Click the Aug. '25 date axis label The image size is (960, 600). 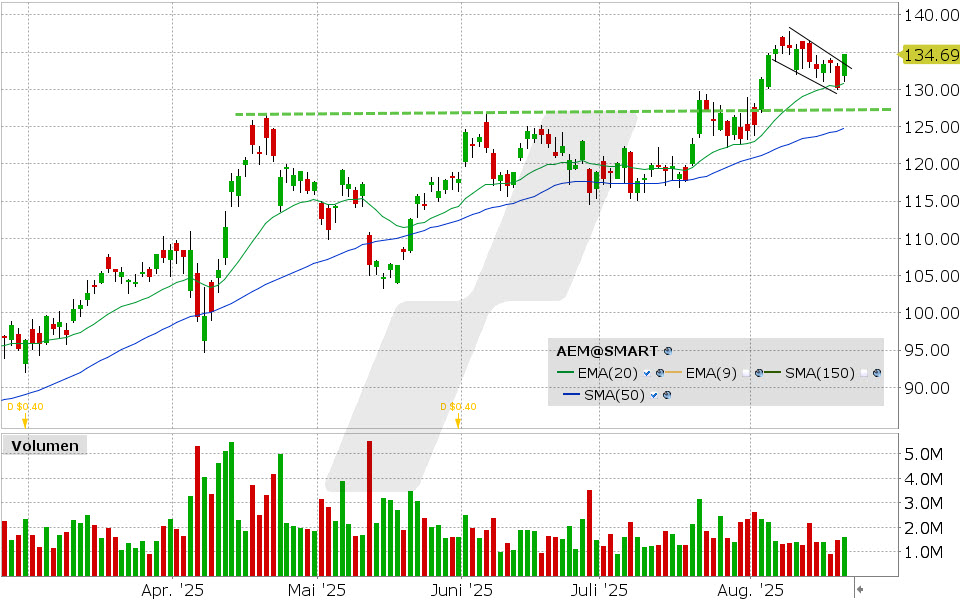pyautogui.click(x=751, y=590)
